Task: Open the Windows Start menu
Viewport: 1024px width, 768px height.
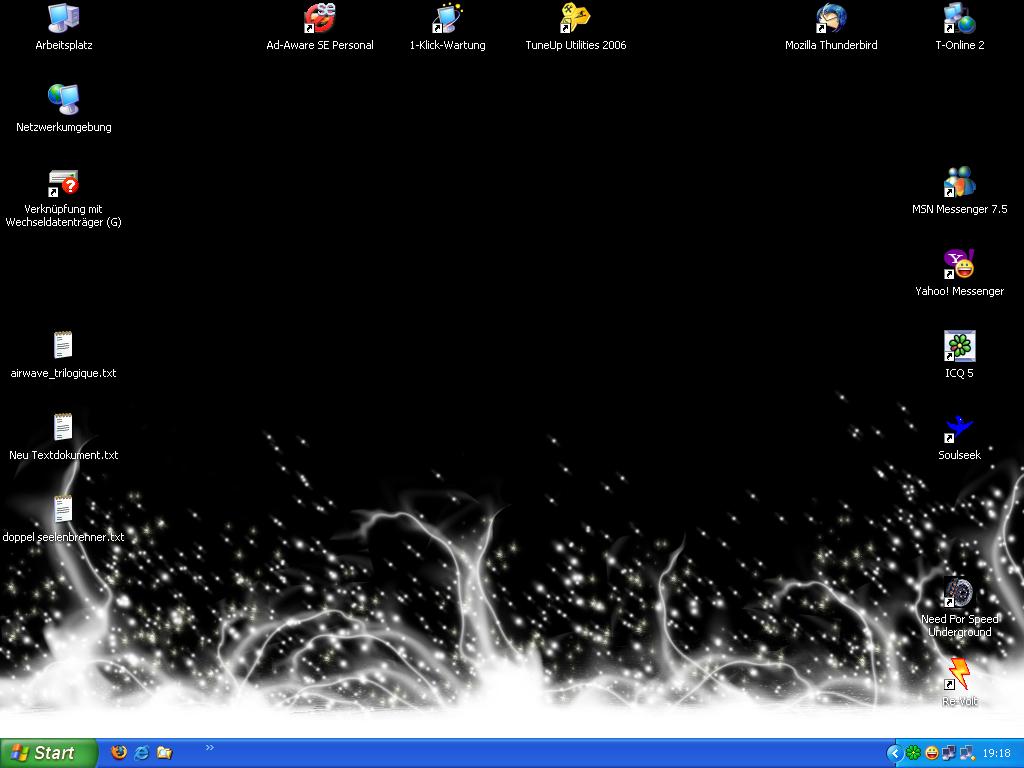Action: point(48,753)
